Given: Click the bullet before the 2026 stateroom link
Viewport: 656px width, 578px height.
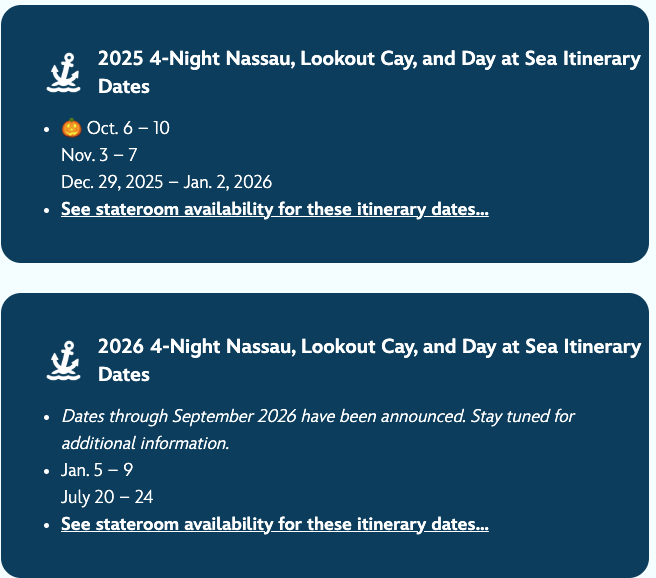Looking at the screenshot, I should [x=46, y=525].
